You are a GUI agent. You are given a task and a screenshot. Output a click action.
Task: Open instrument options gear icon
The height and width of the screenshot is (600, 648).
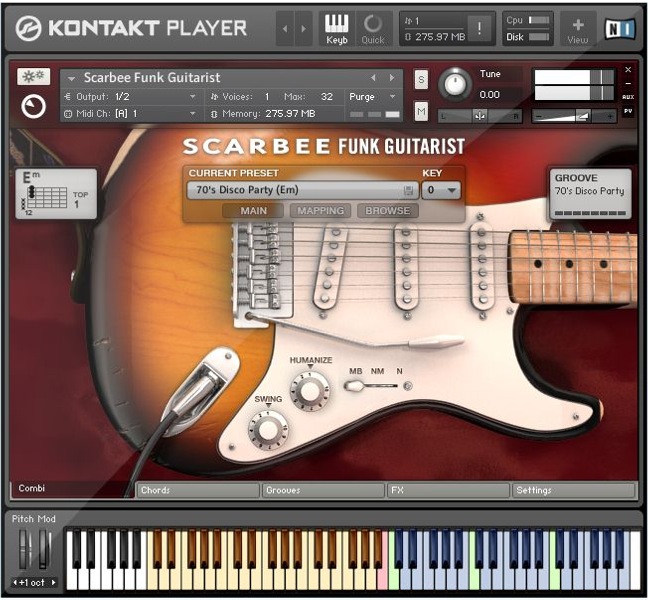[33, 76]
